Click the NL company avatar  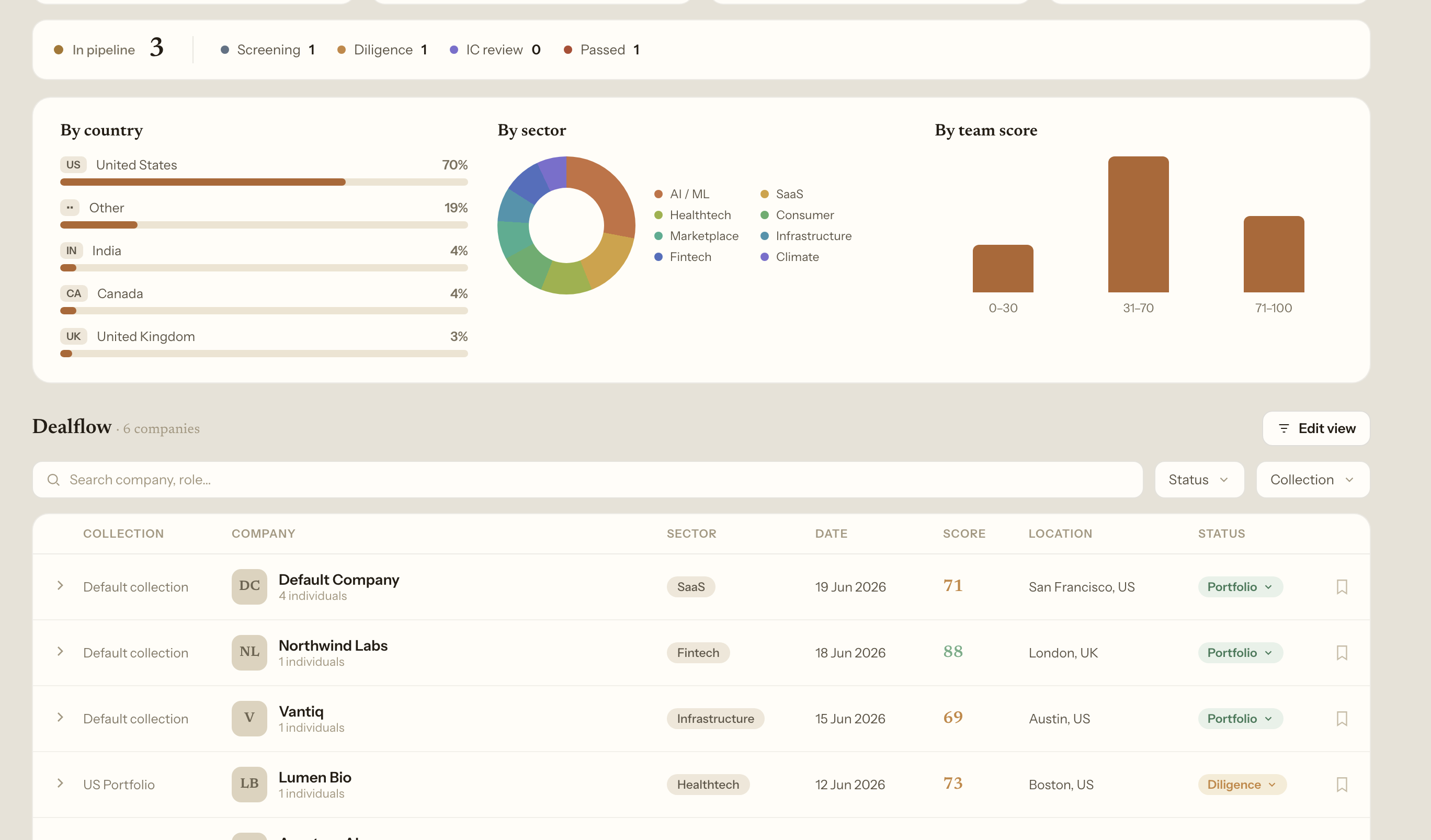point(249,653)
